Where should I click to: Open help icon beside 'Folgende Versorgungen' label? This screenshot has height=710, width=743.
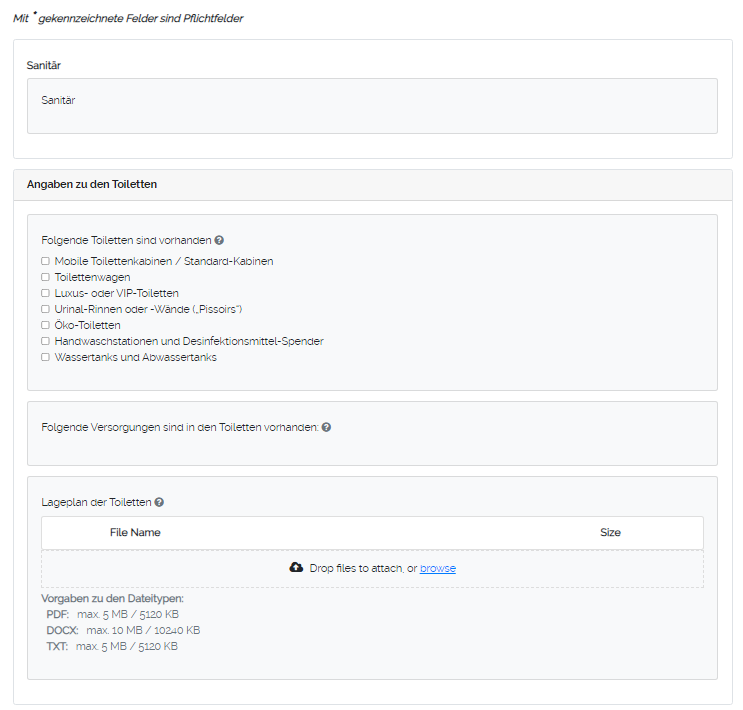[x=326, y=427]
